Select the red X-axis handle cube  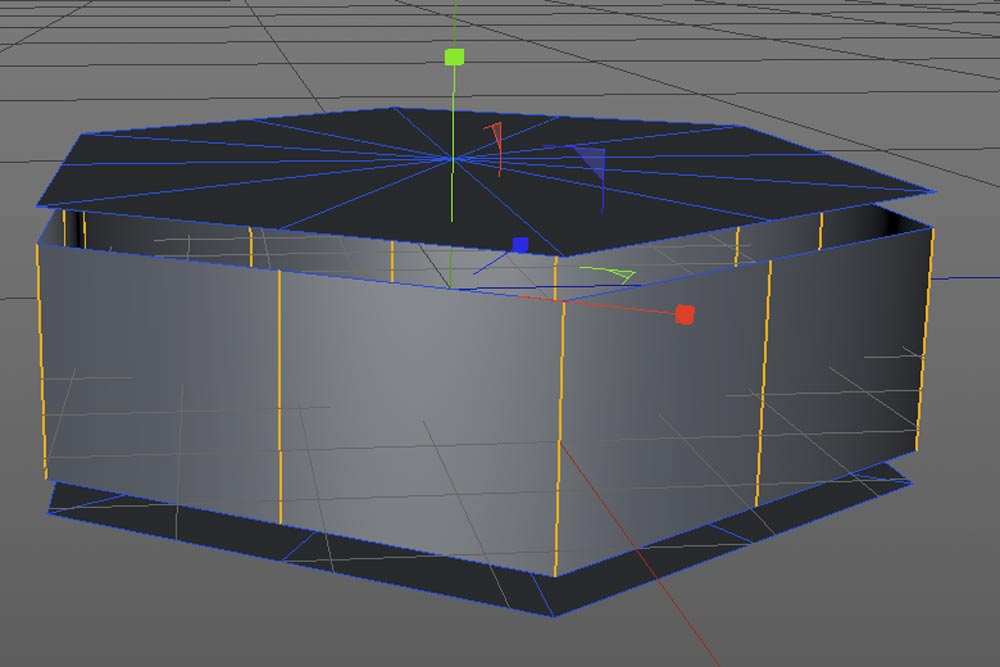point(685,314)
